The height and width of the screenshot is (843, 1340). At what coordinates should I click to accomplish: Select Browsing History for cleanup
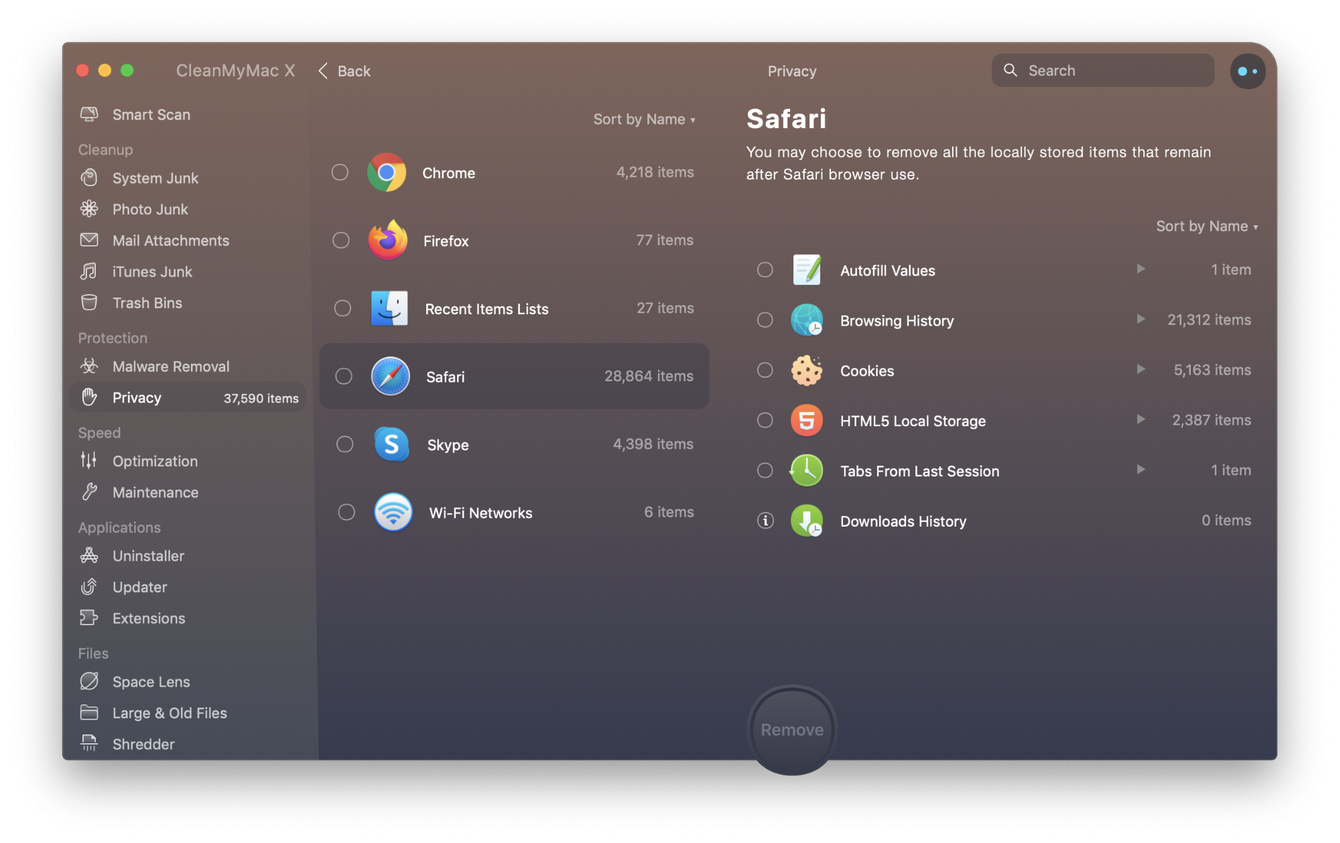[x=765, y=320]
